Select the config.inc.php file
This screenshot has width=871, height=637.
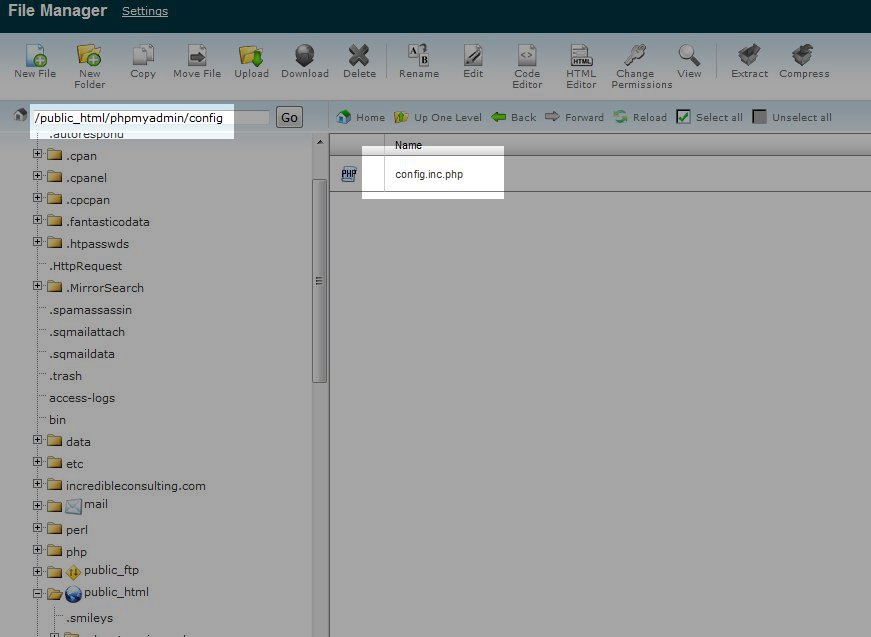point(429,174)
